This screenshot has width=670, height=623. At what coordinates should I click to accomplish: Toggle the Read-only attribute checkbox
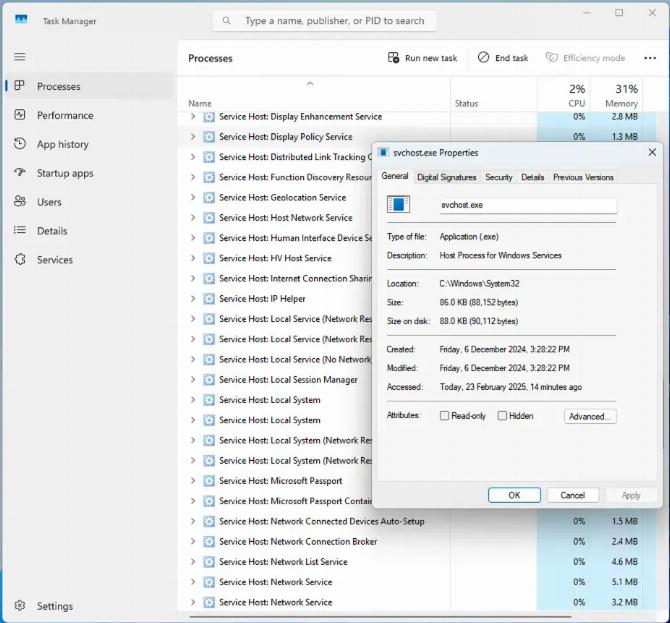(x=444, y=416)
